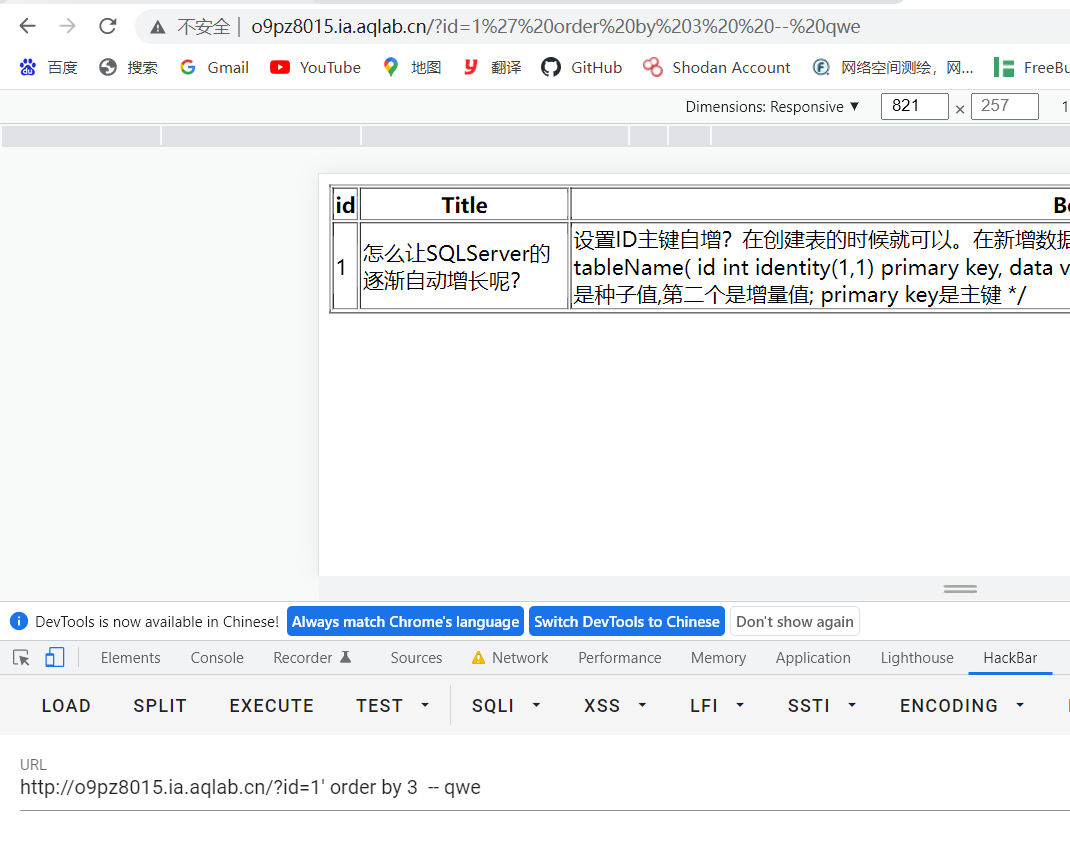Click the back navigation arrow

coord(26,27)
